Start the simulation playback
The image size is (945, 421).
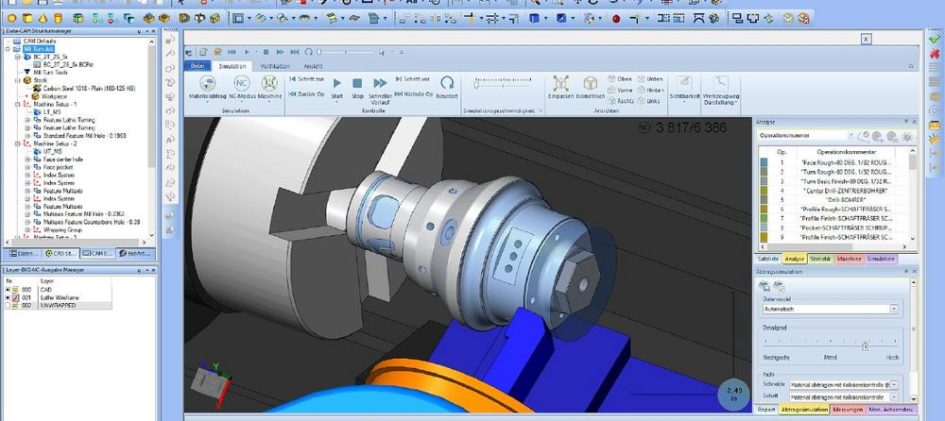coord(336,86)
